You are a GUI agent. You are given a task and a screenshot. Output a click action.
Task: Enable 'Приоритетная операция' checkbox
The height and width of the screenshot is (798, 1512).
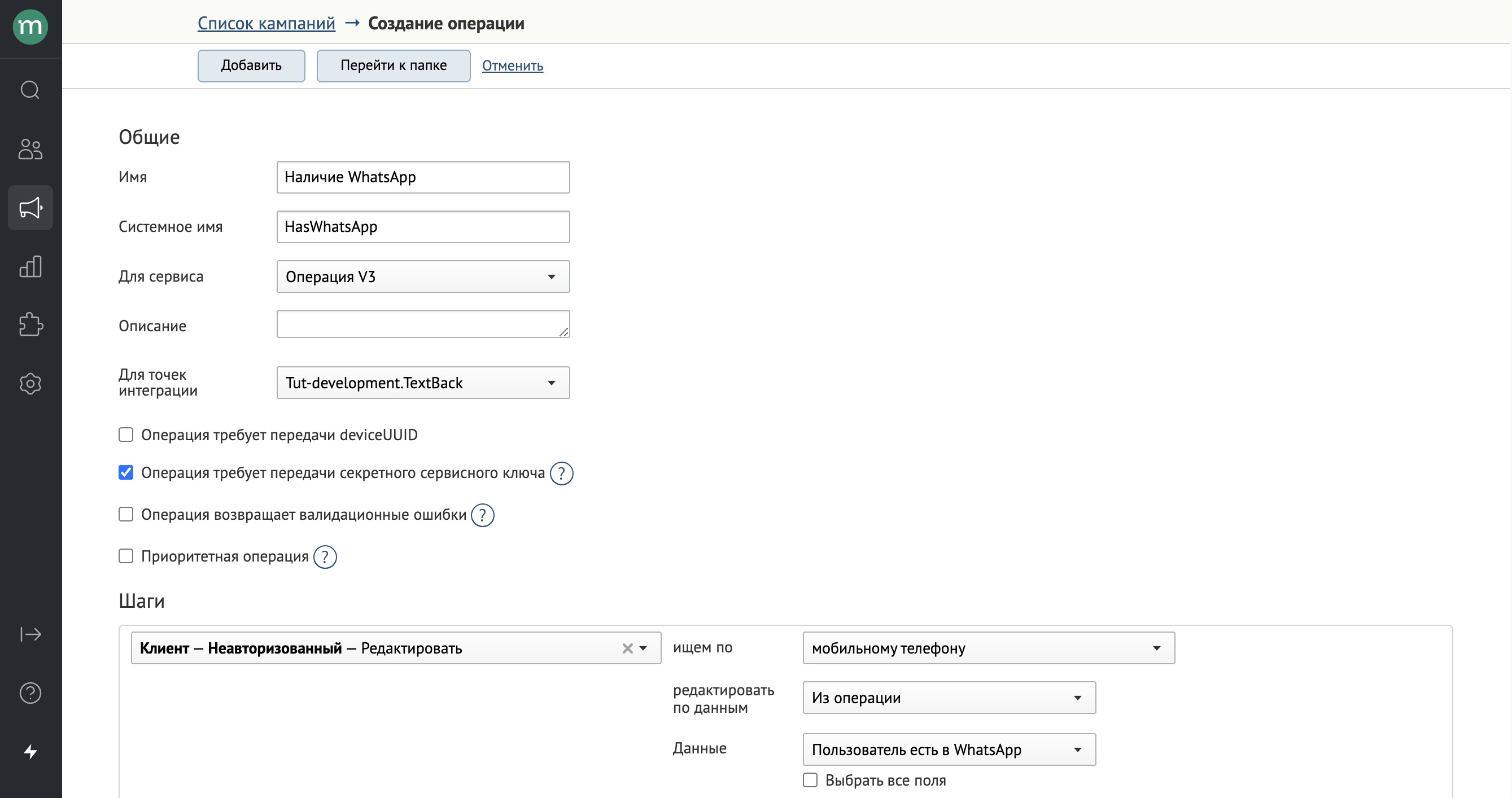[125, 556]
